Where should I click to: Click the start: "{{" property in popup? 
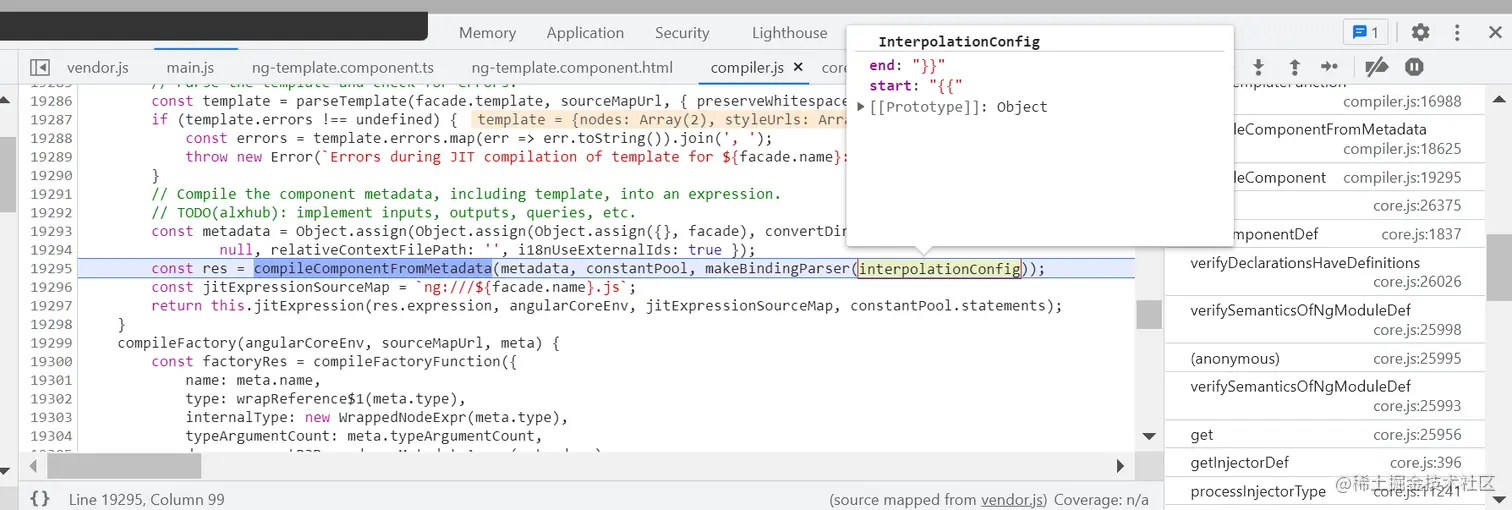[x=916, y=86]
